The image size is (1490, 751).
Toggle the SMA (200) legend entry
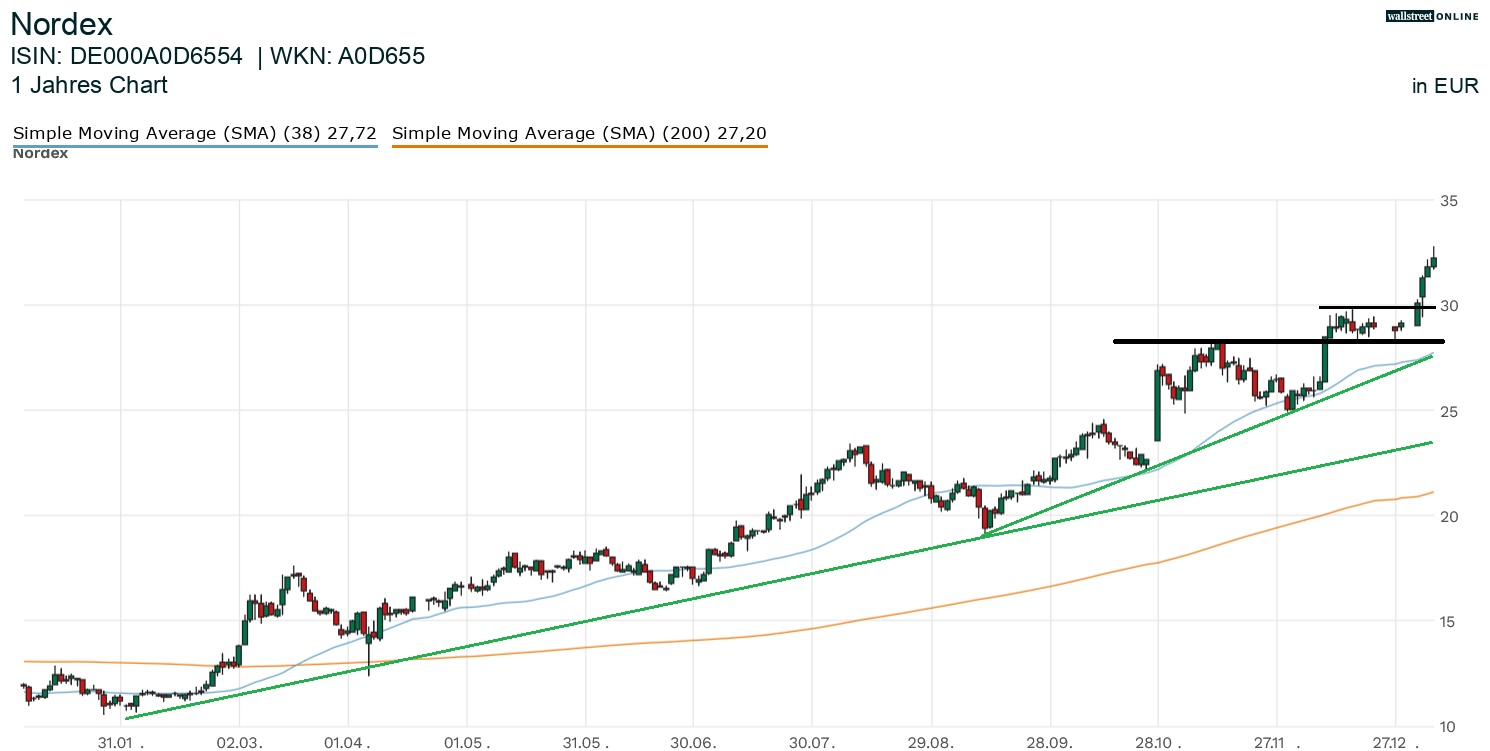(x=579, y=133)
